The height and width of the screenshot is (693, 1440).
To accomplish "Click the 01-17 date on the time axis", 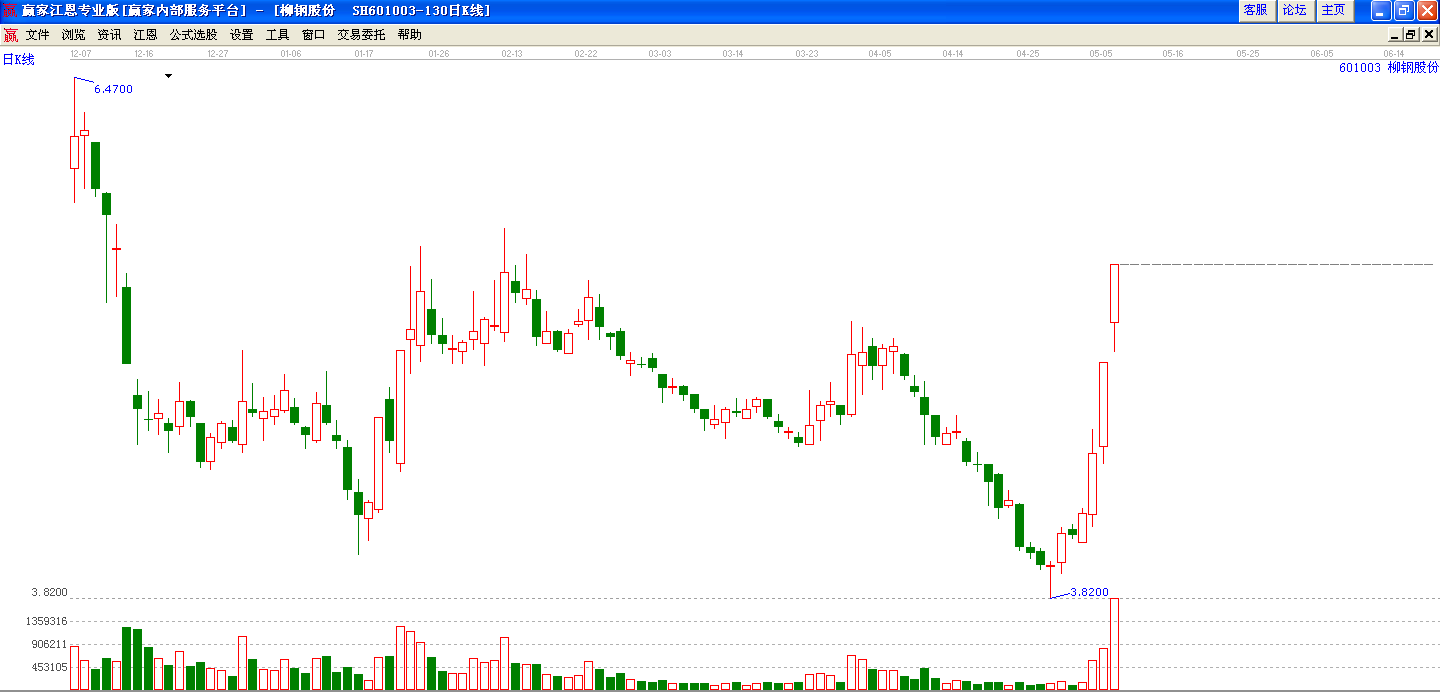I will 364,53.
